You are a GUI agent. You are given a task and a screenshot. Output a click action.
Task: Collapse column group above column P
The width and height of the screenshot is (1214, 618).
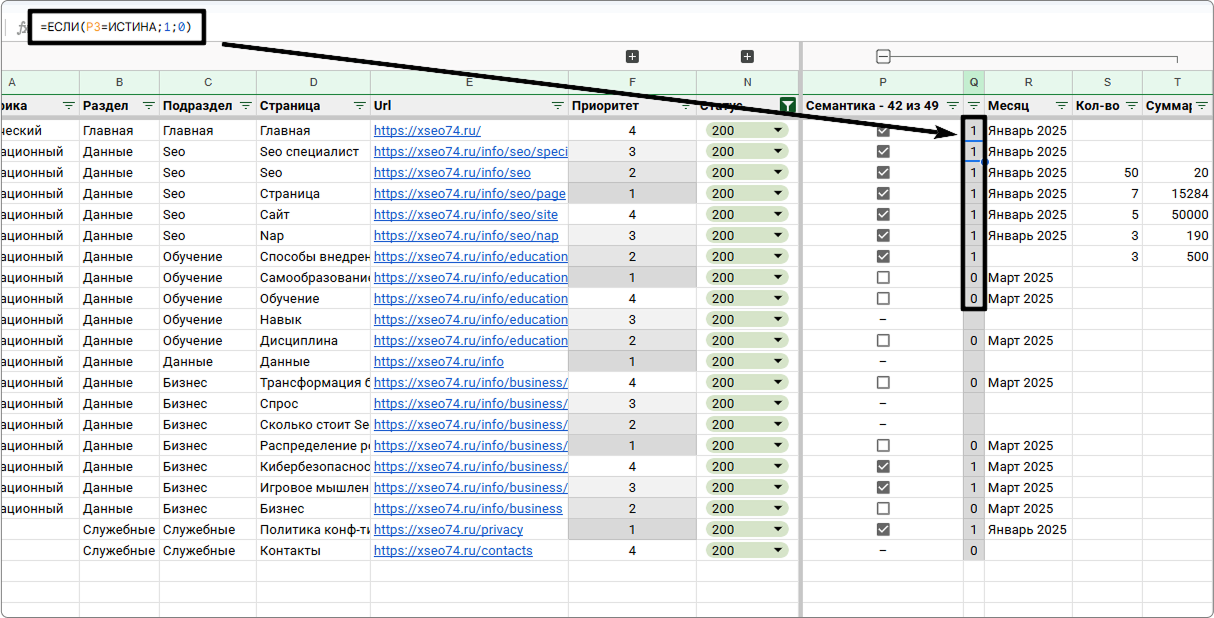pyautogui.click(x=883, y=57)
